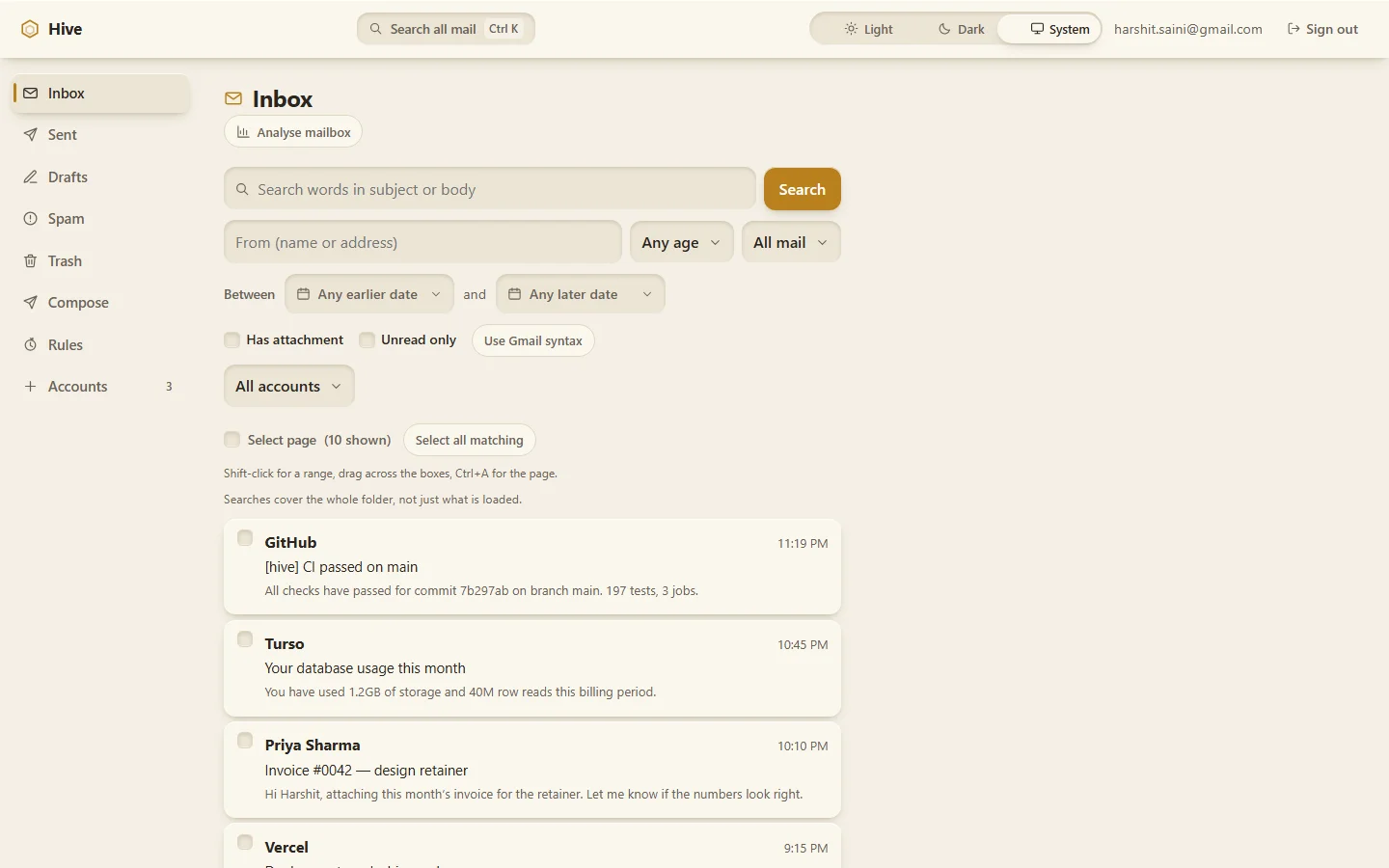Click the Use Gmail syntax button
The width and height of the screenshot is (1389, 868).
532,340
